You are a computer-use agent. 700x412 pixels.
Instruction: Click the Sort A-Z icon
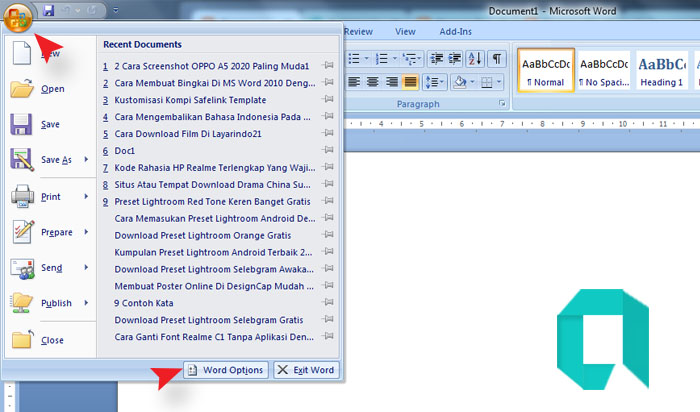point(475,58)
